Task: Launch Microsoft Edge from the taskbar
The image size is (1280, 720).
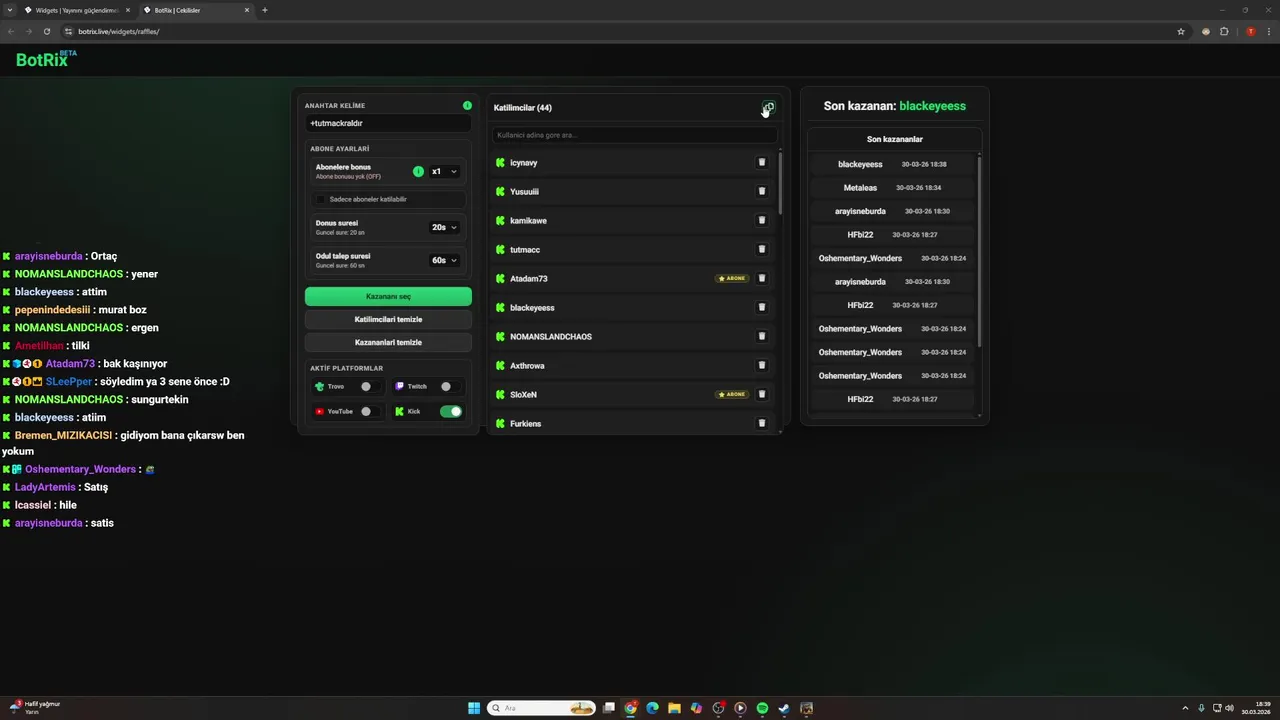Action: pos(652,708)
